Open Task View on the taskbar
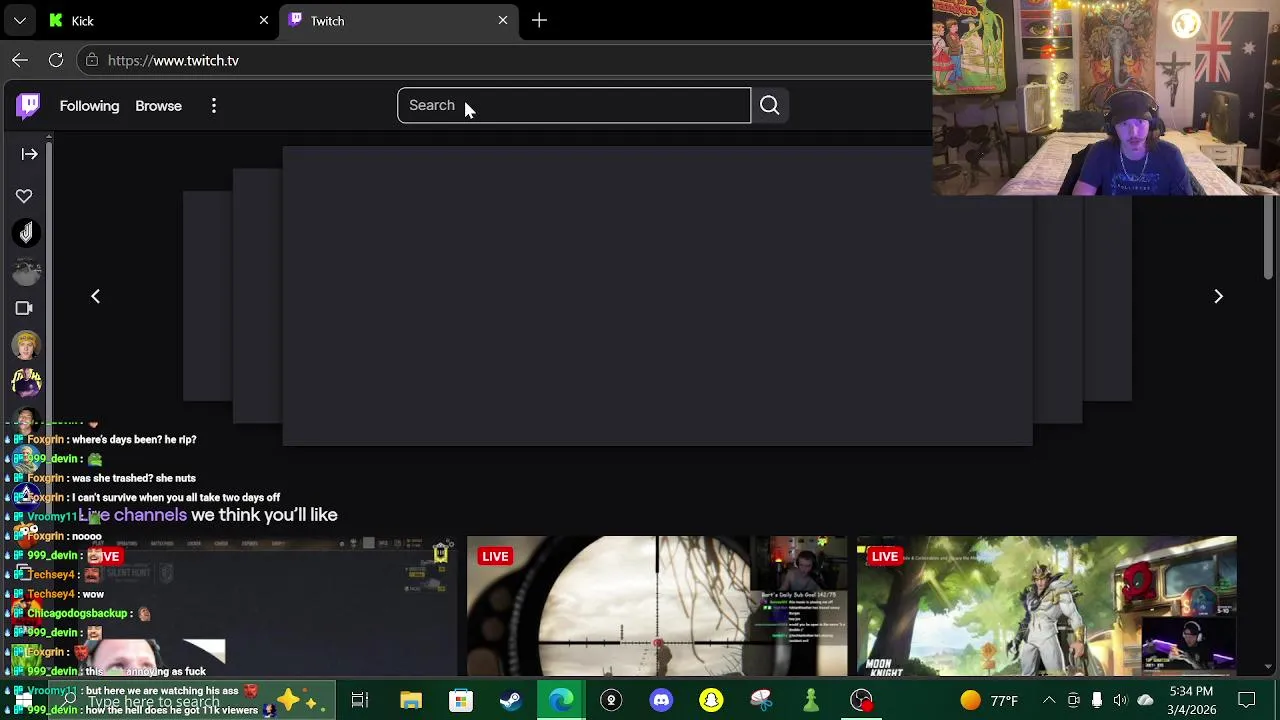Image resolution: width=1280 pixels, height=720 pixels. pos(360,700)
